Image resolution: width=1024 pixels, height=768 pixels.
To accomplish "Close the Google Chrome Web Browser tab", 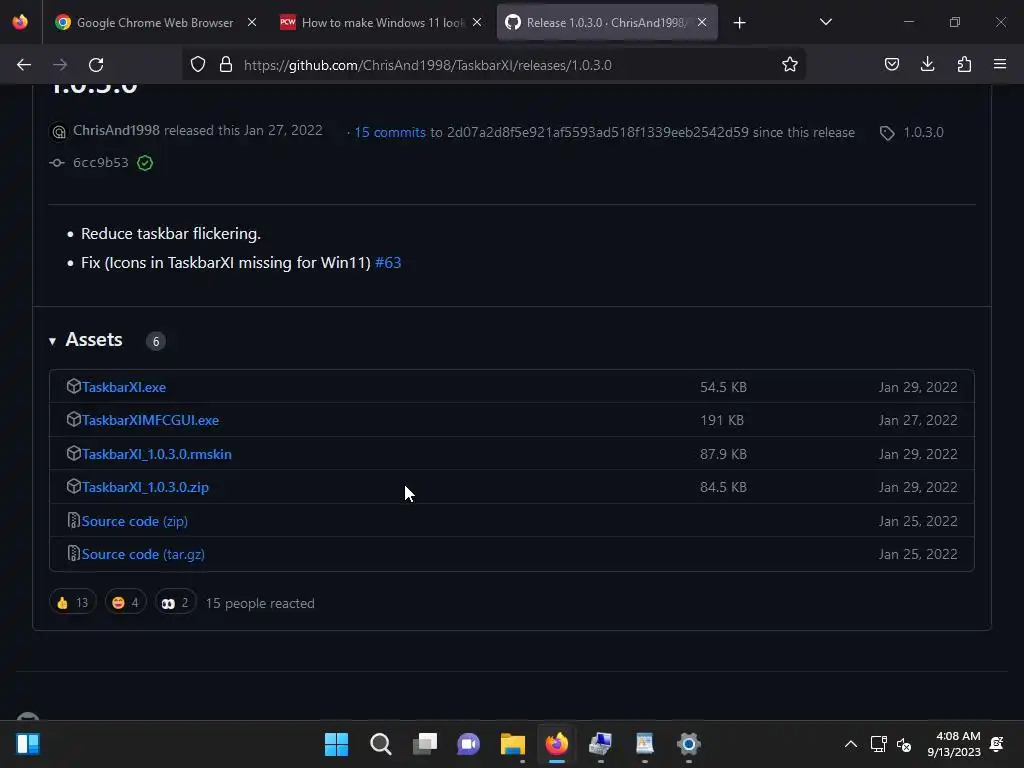I will coord(252,23).
